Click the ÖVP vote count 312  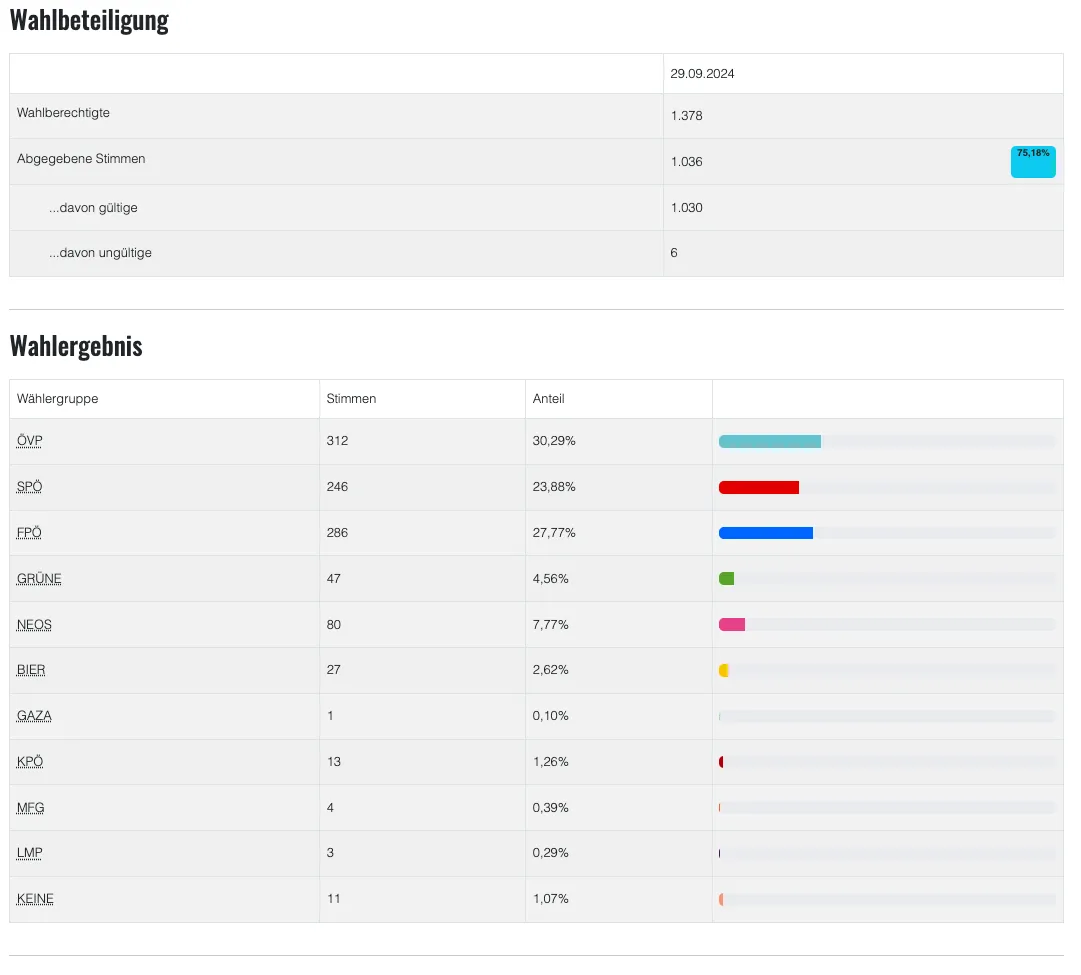coord(337,441)
